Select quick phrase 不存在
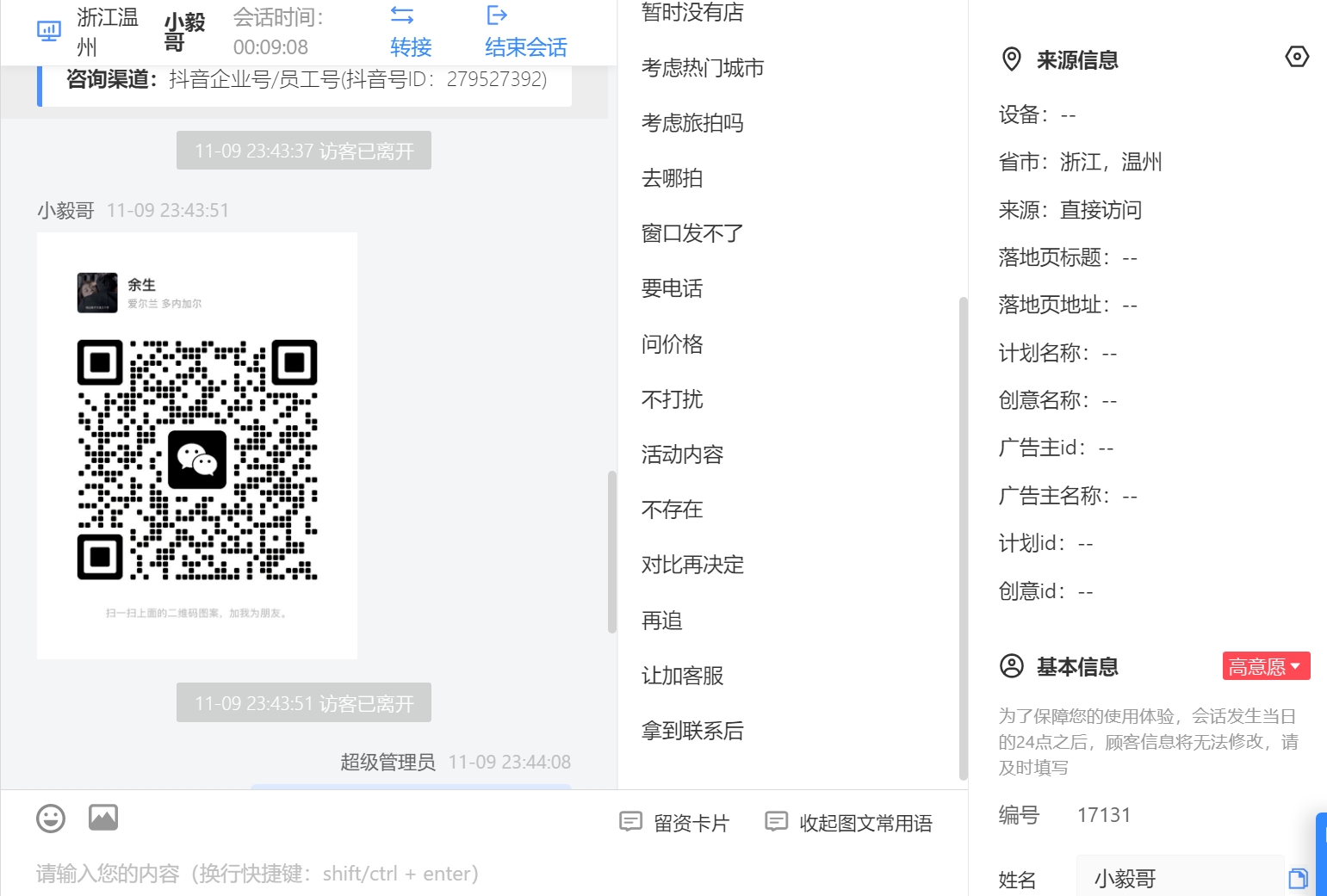Screen dimensions: 1327x896 point(673,510)
